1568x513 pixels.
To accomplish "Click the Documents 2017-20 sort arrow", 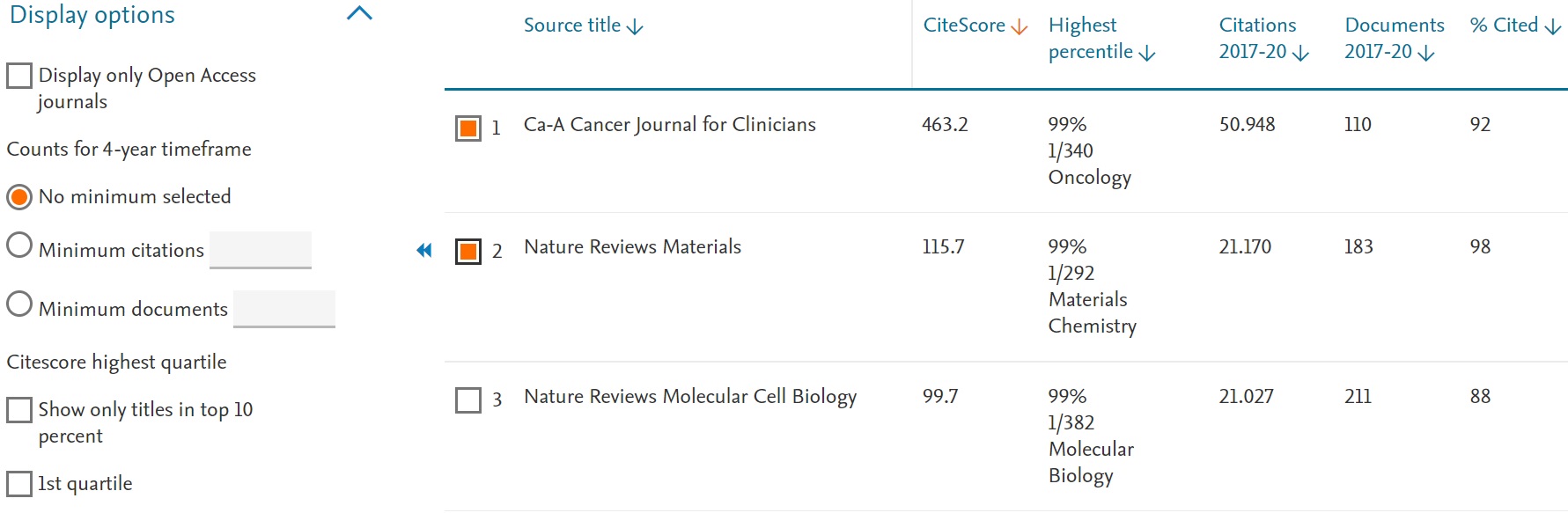I will tap(1426, 54).
